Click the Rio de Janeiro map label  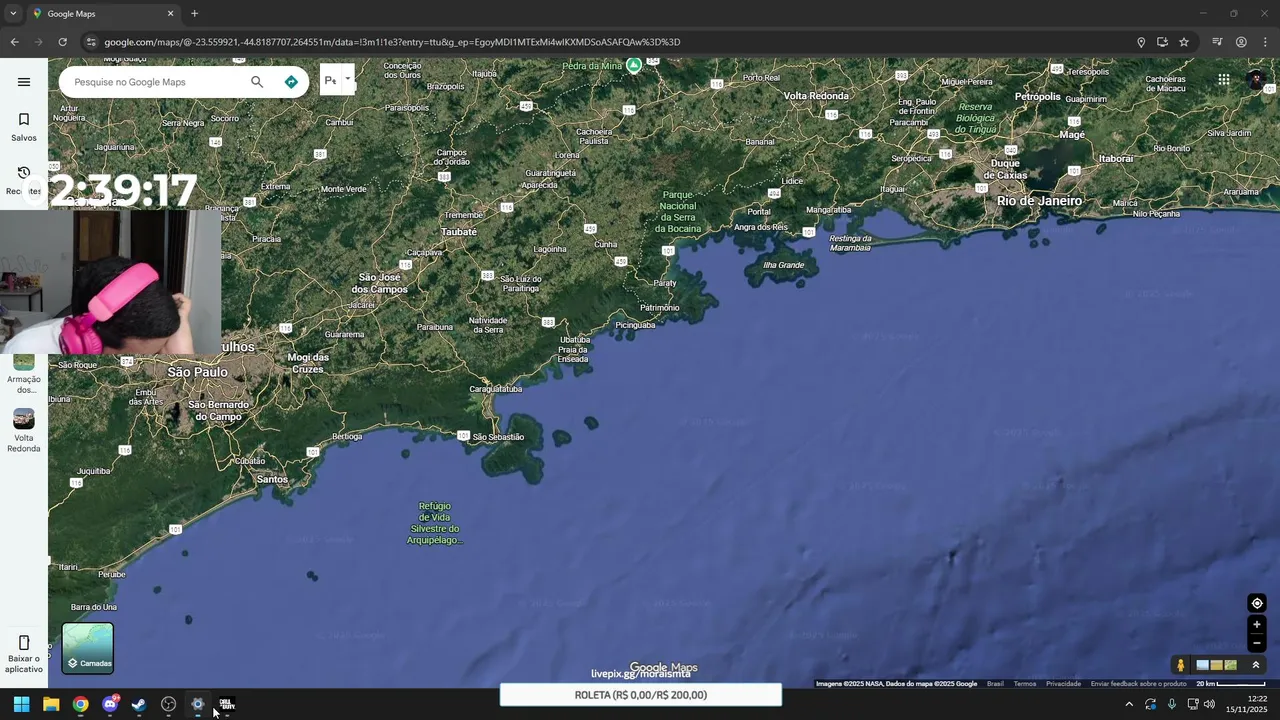(1039, 201)
